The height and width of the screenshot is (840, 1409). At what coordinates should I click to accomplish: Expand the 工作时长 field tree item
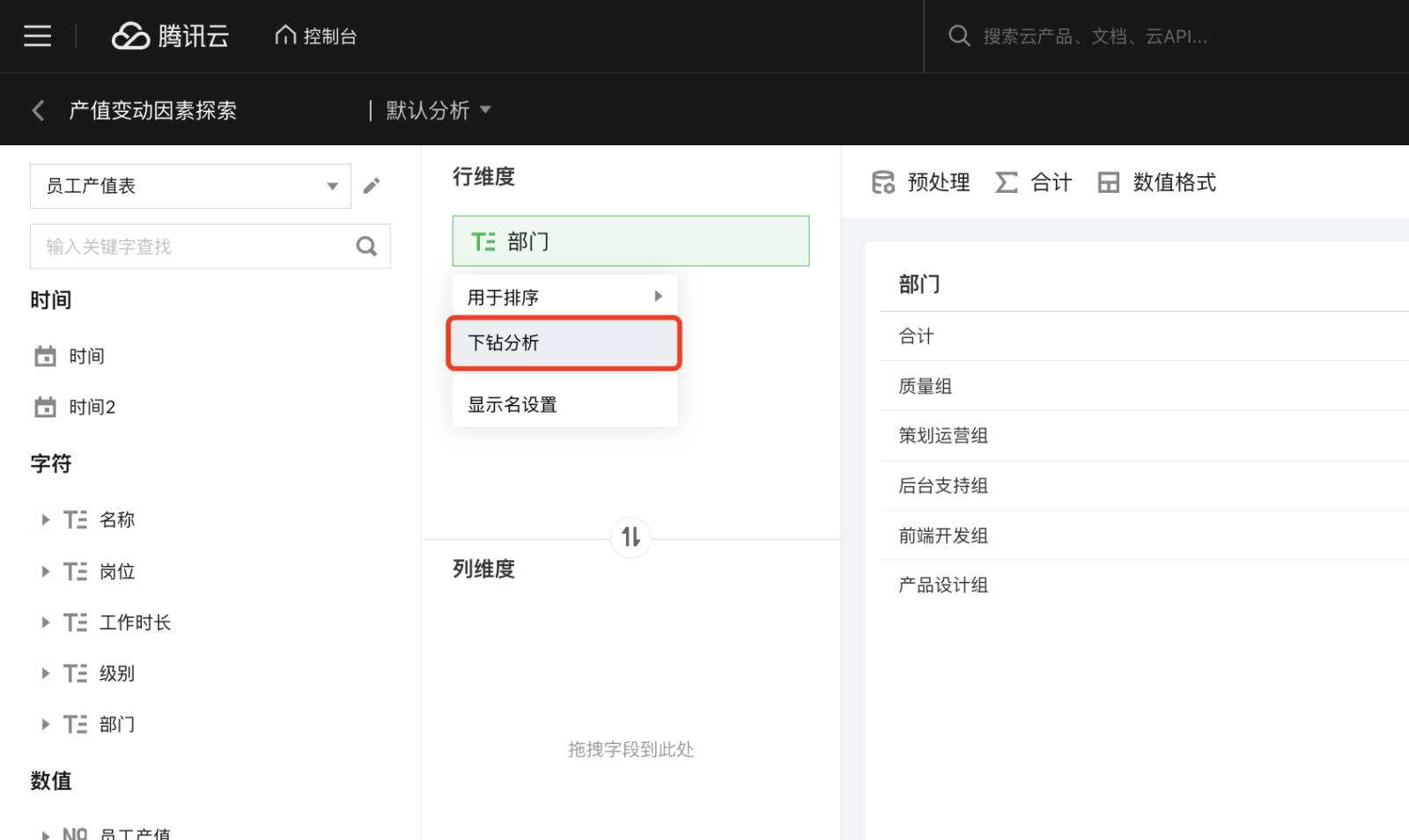pos(45,623)
